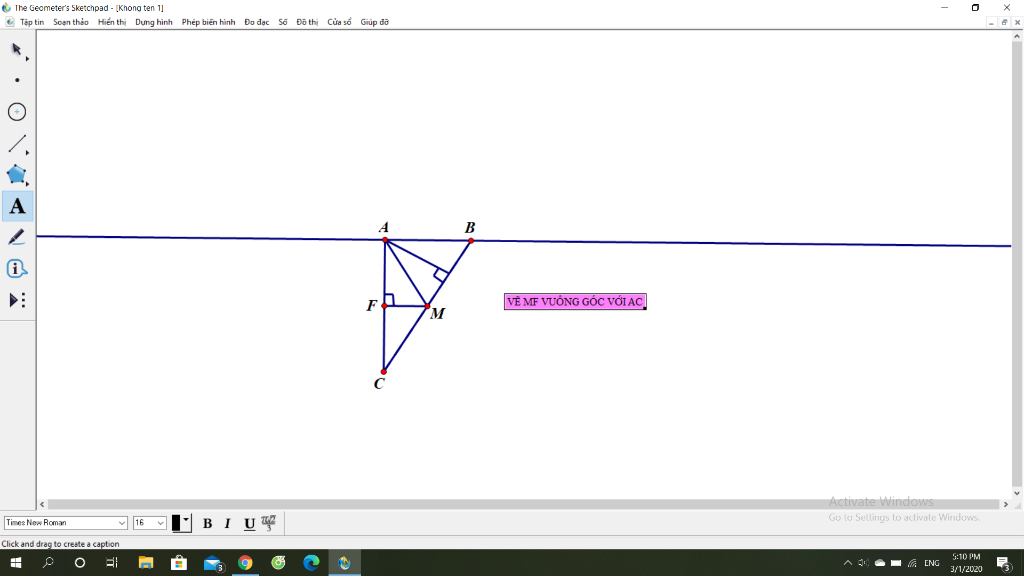
Task: Click the vertical scroll up arrow
Action: point(1017,37)
